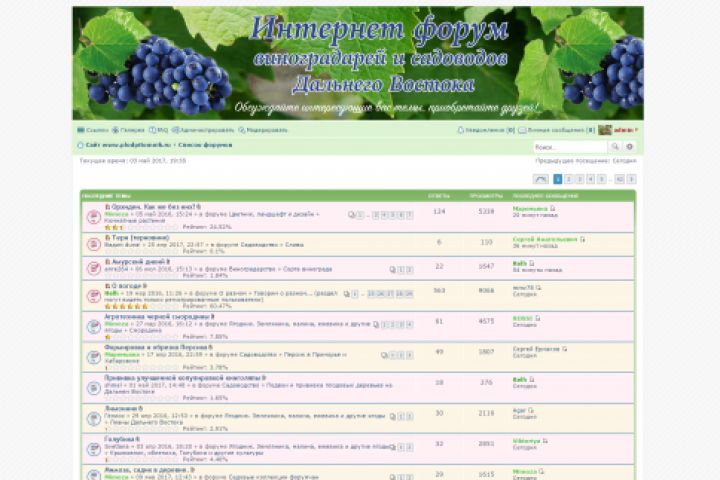Click the topic status icon for Лимонник
This screenshot has height=480, width=720.
click(94, 418)
